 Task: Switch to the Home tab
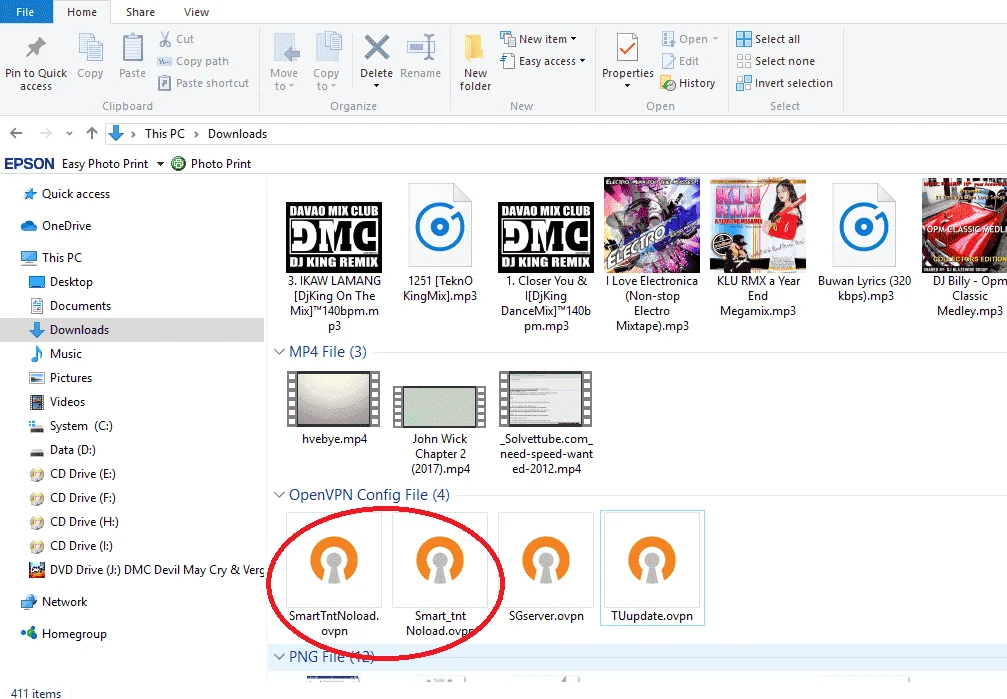point(82,12)
